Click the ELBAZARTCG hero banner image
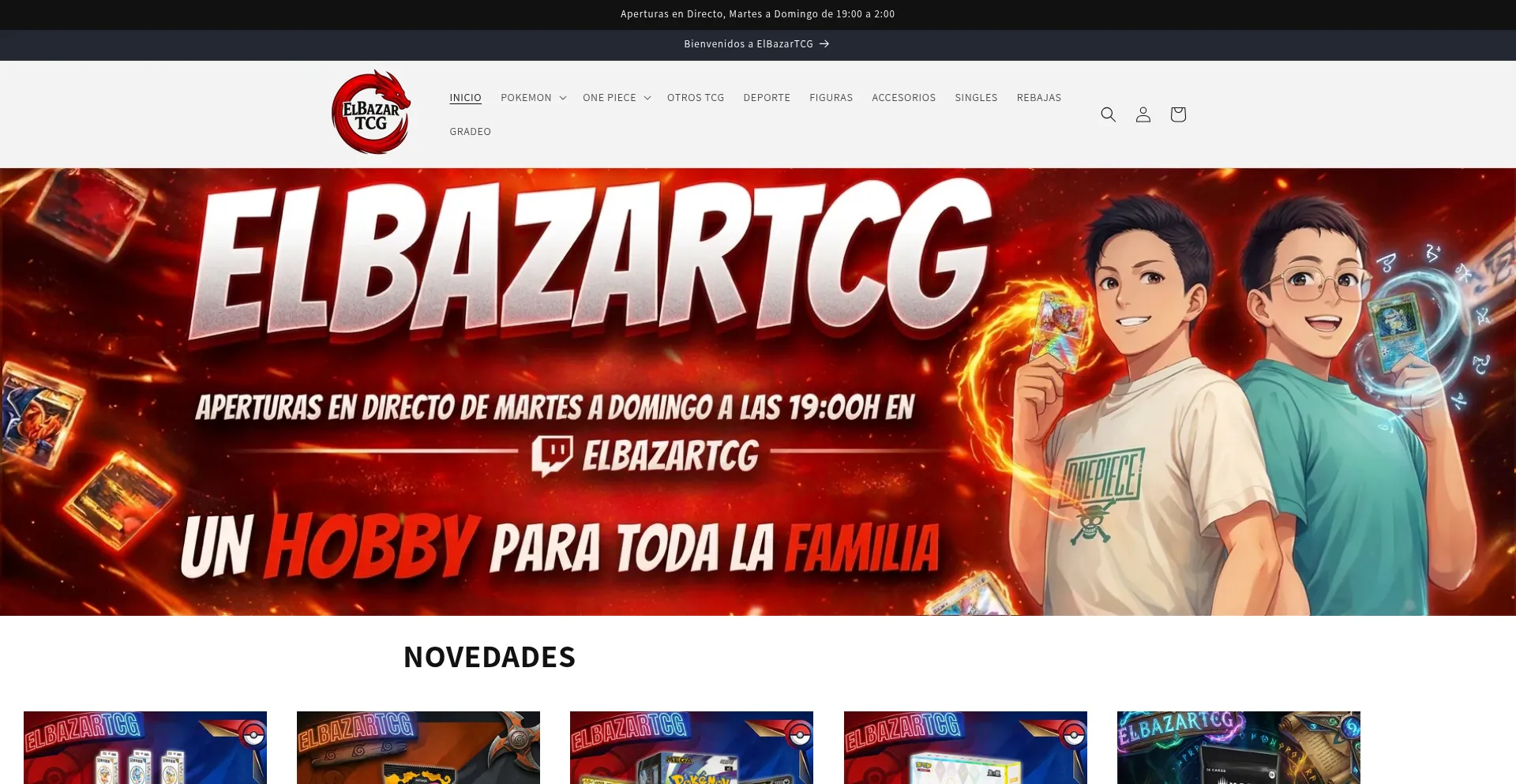Screen dimensions: 1516x784 [758, 392]
